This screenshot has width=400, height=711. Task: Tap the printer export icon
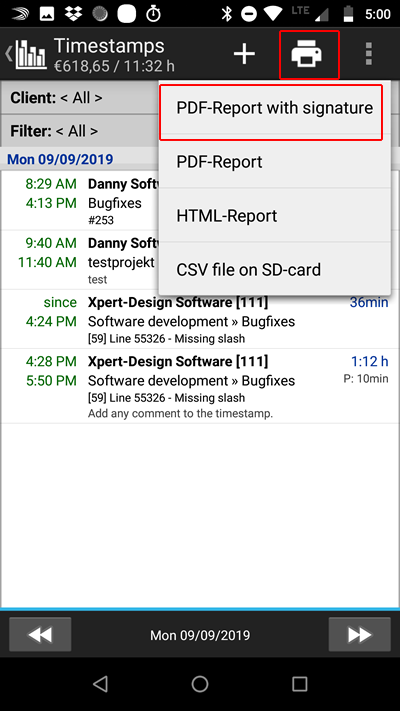[307, 55]
